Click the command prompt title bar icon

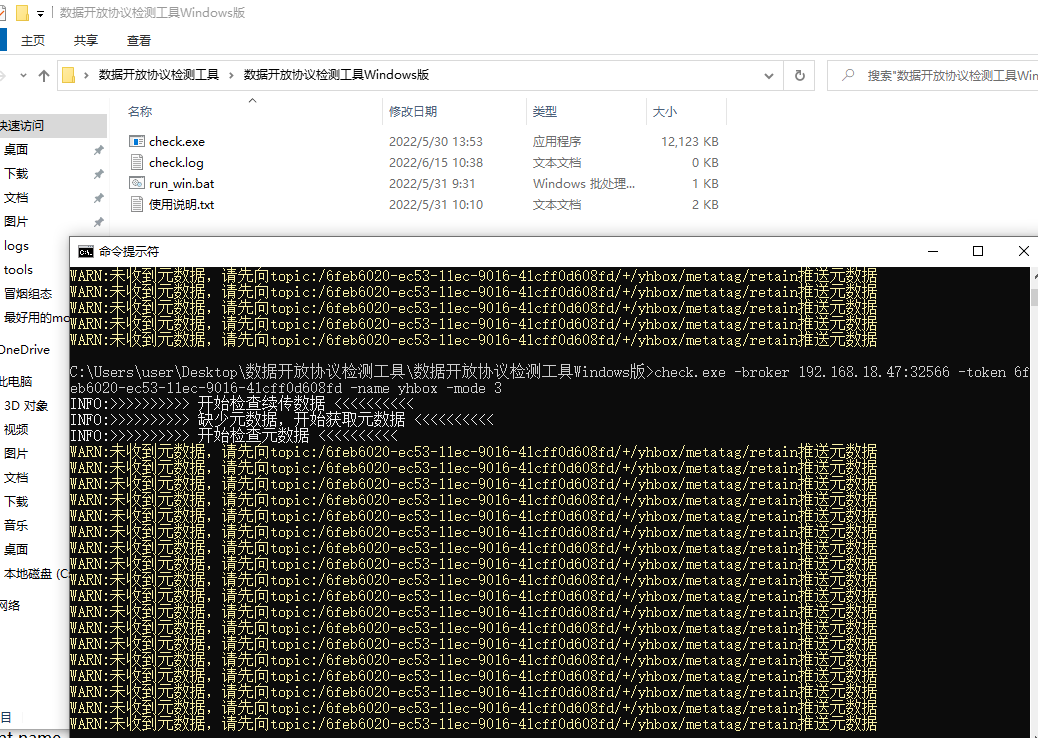tap(84, 251)
